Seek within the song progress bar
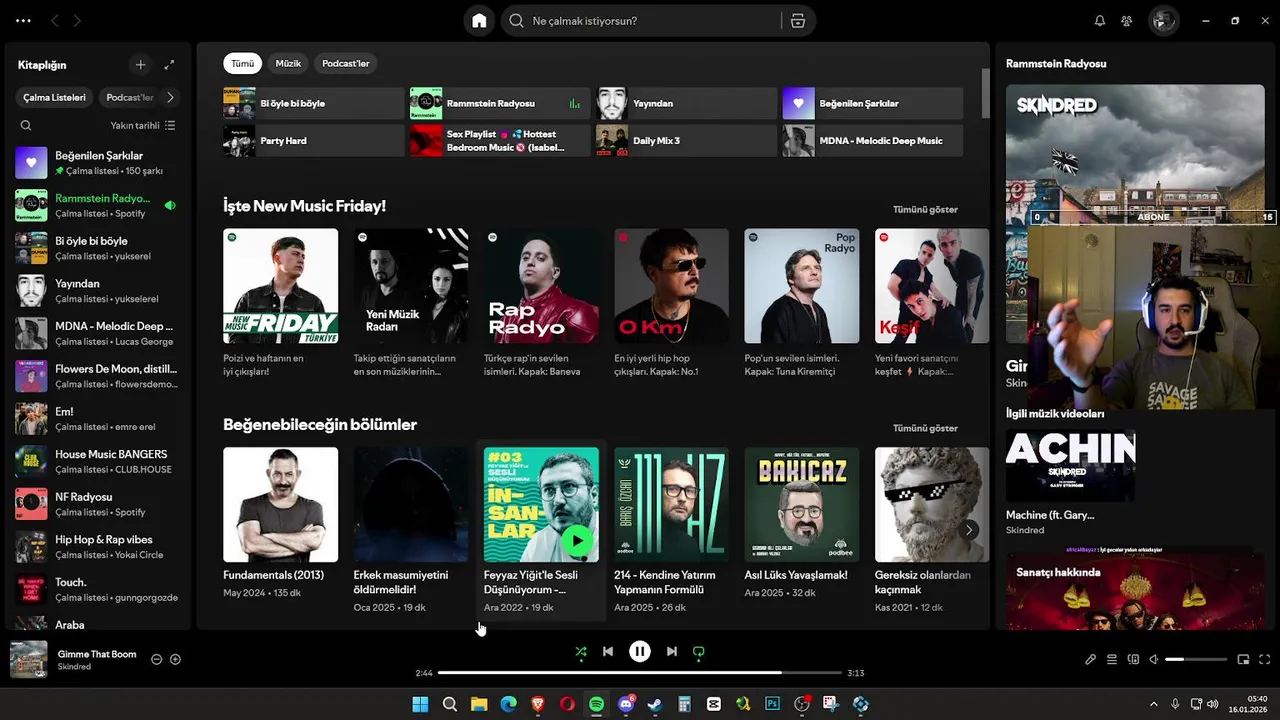The height and width of the screenshot is (720, 1280). pos(640,673)
